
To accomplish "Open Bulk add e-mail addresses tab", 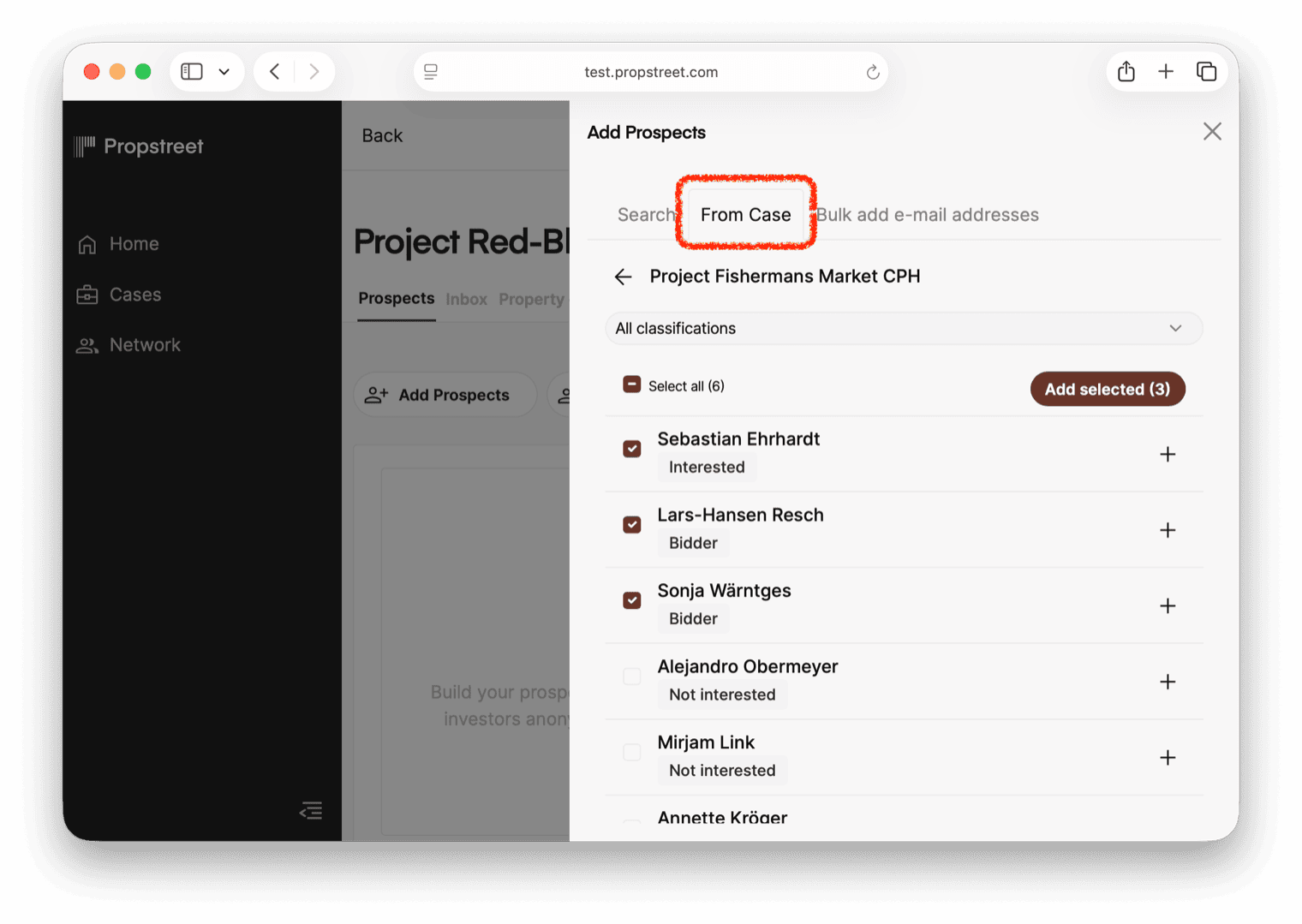I will tap(927, 215).
